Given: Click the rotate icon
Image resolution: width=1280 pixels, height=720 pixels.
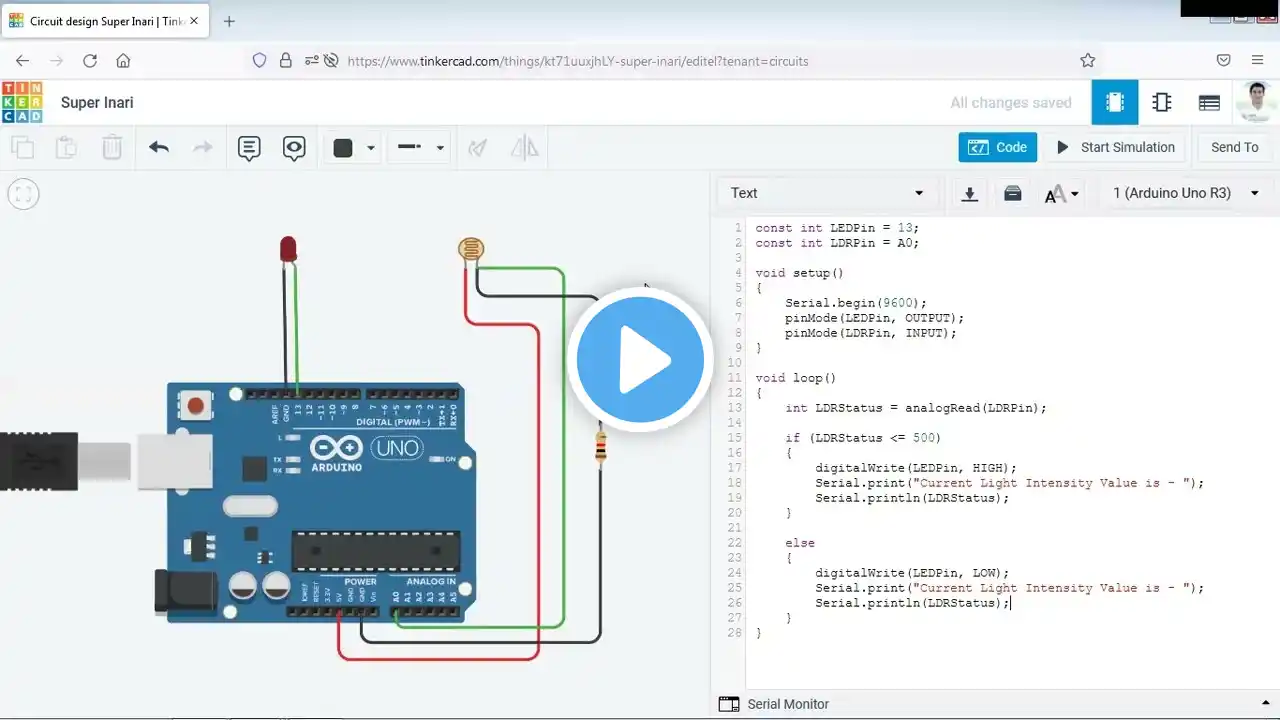Looking at the screenshot, I should 478,148.
